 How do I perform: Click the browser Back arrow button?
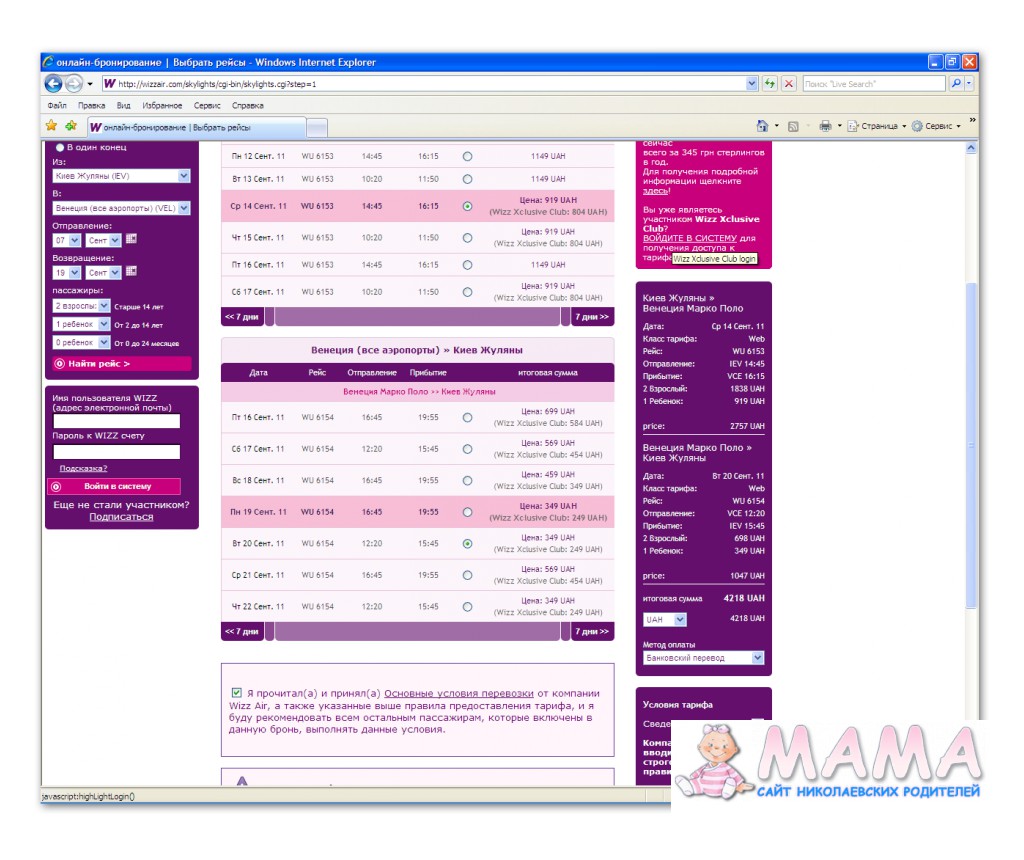tap(53, 84)
